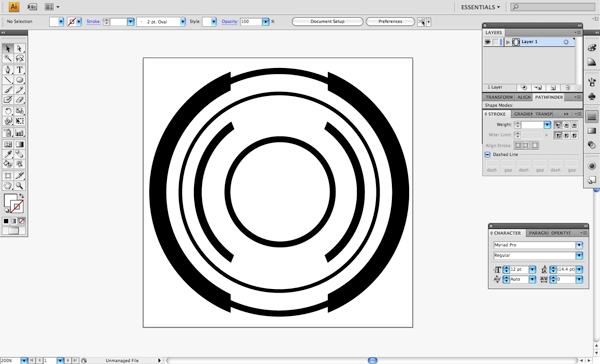This screenshot has height=364, width=600.
Task: Choose the round cap stroke option
Action: click(x=566, y=125)
